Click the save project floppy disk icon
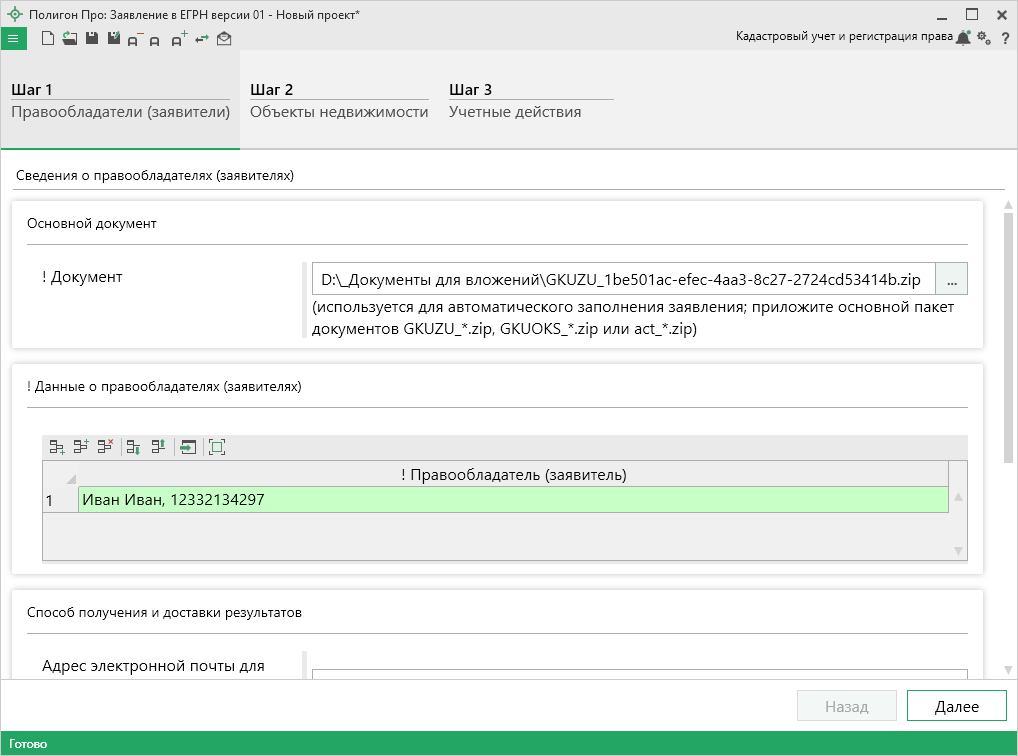Screen dimensions: 1018x756 91,39
